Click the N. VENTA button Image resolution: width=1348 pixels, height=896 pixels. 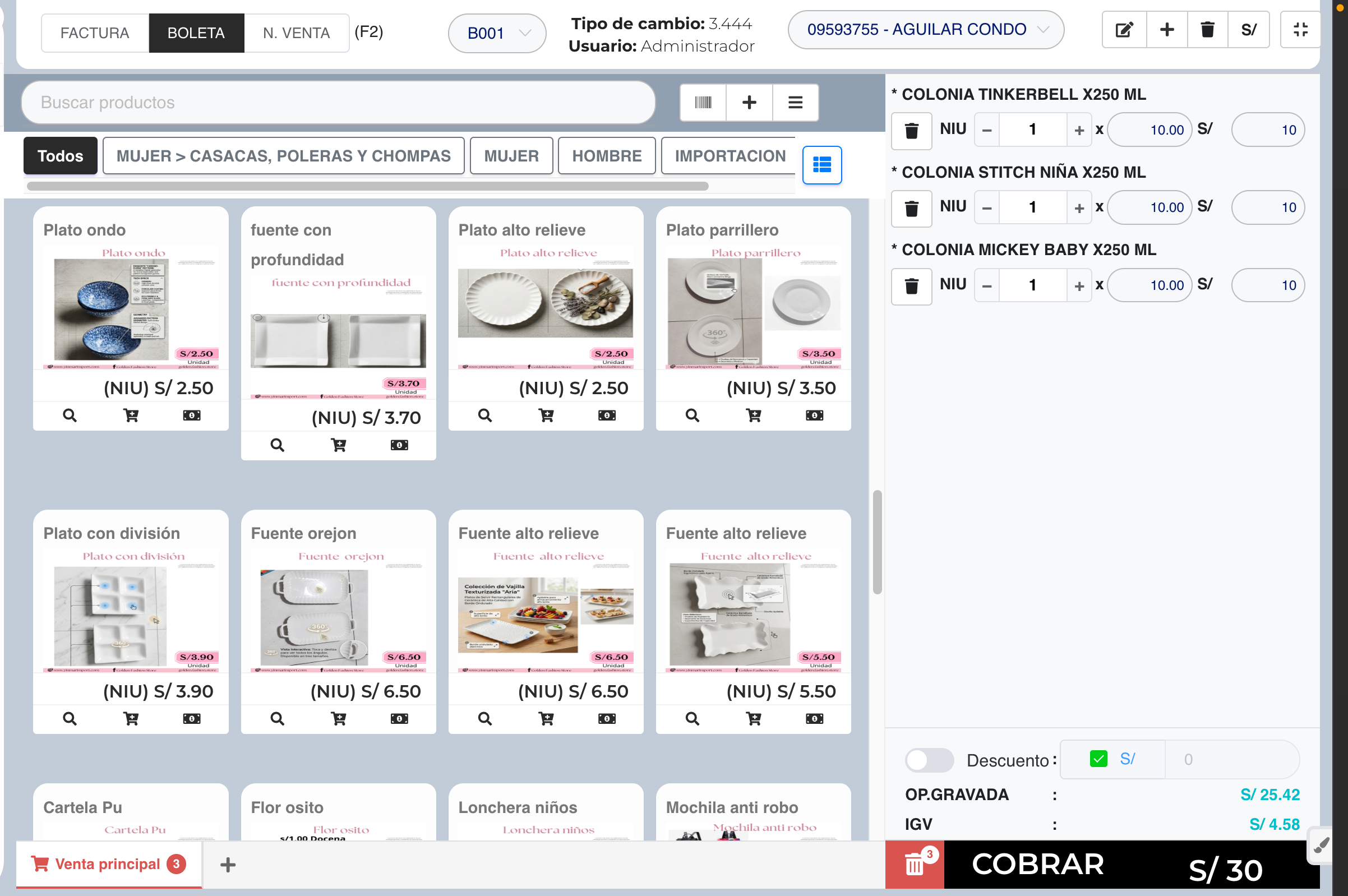click(296, 33)
